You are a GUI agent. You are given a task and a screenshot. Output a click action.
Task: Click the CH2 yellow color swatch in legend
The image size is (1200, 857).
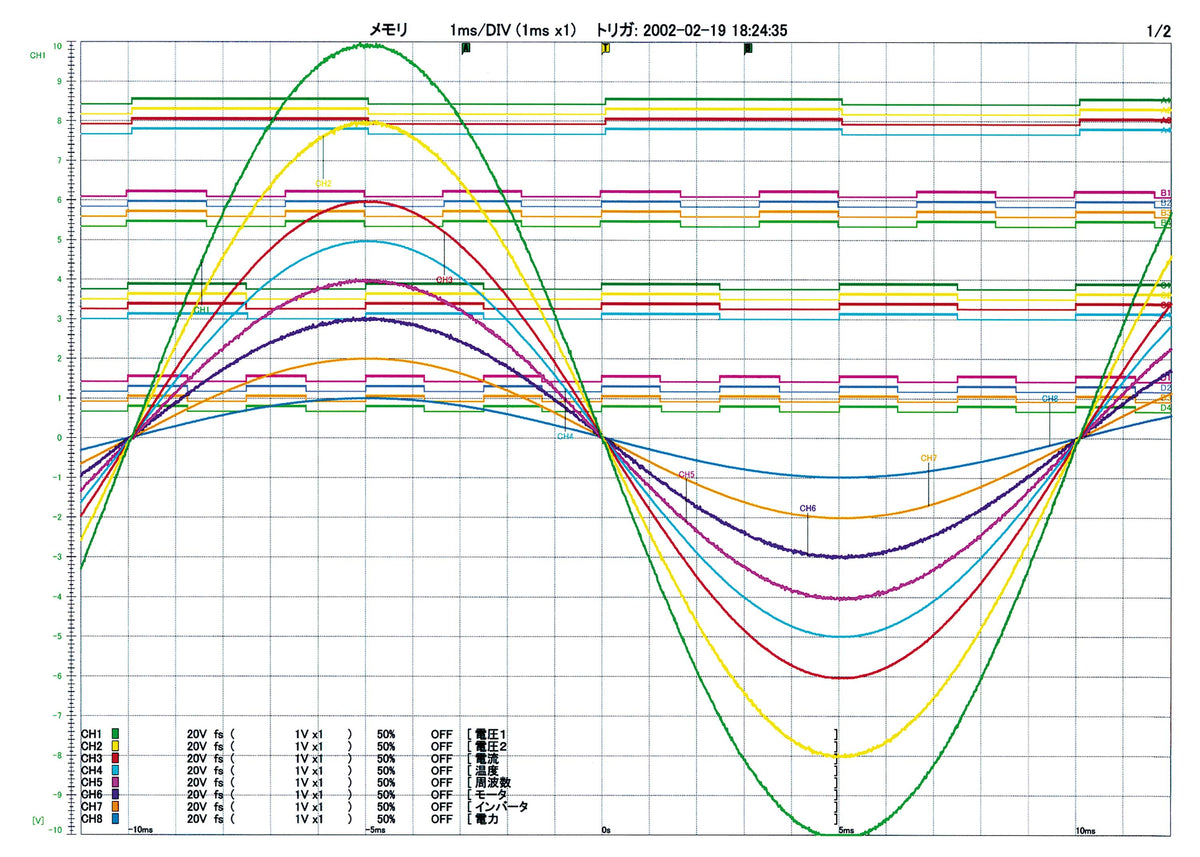tap(116, 747)
